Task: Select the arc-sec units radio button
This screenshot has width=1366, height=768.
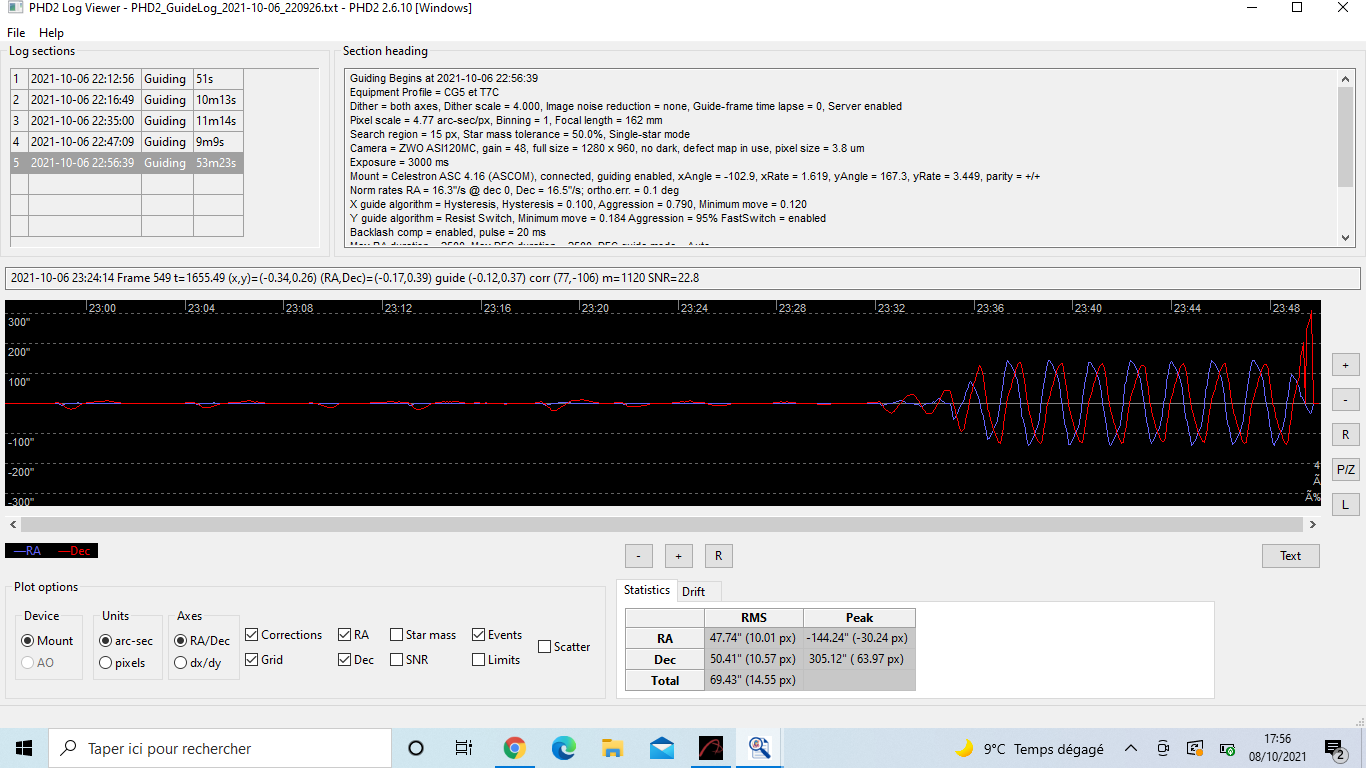Action: coord(126,641)
